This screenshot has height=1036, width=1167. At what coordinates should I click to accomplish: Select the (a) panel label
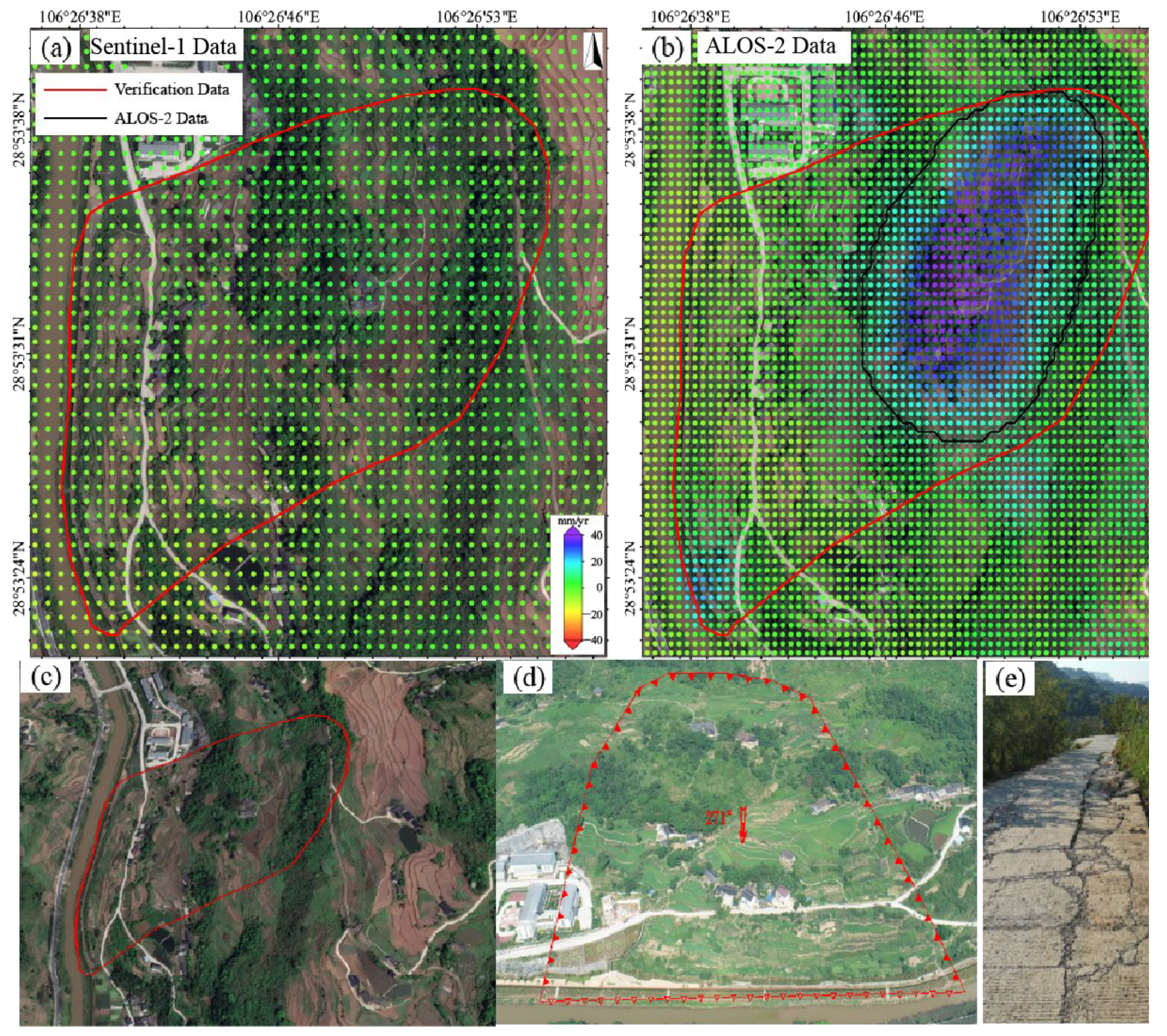(x=55, y=48)
